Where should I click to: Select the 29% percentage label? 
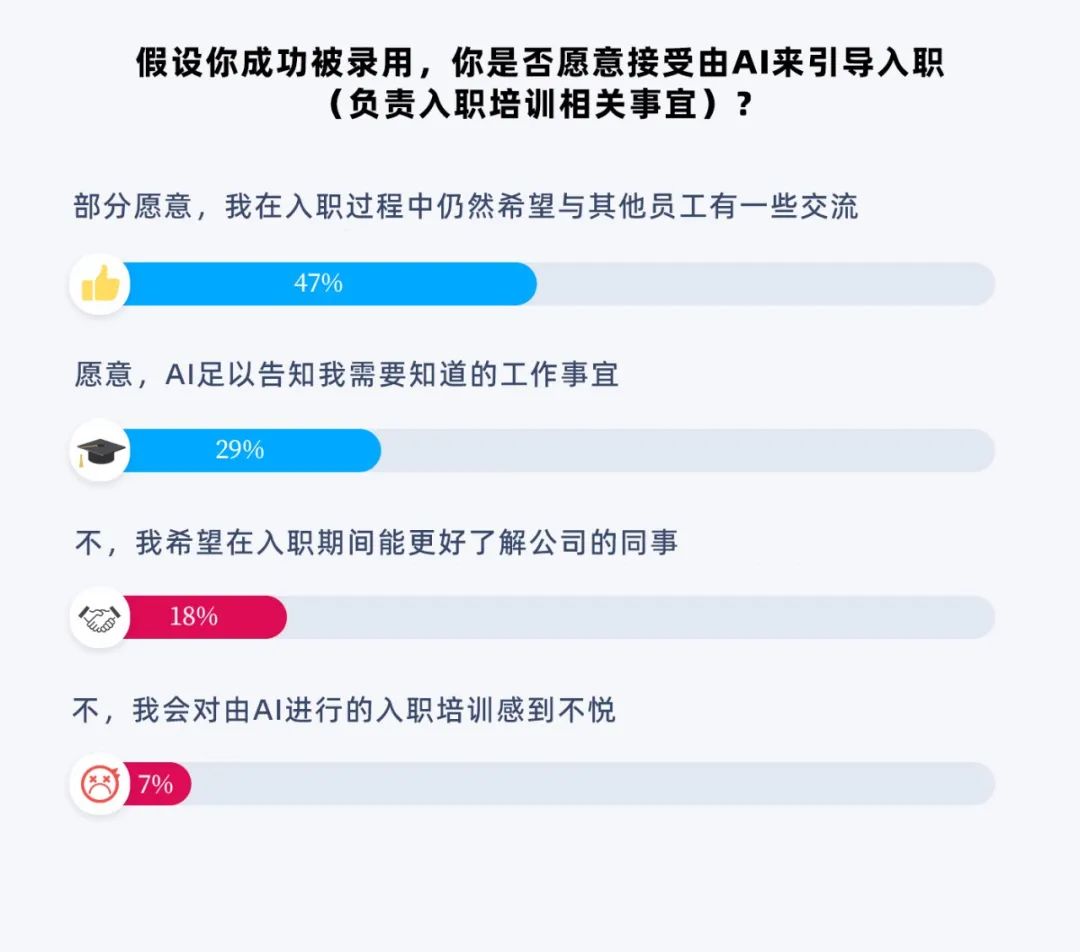click(x=240, y=451)
